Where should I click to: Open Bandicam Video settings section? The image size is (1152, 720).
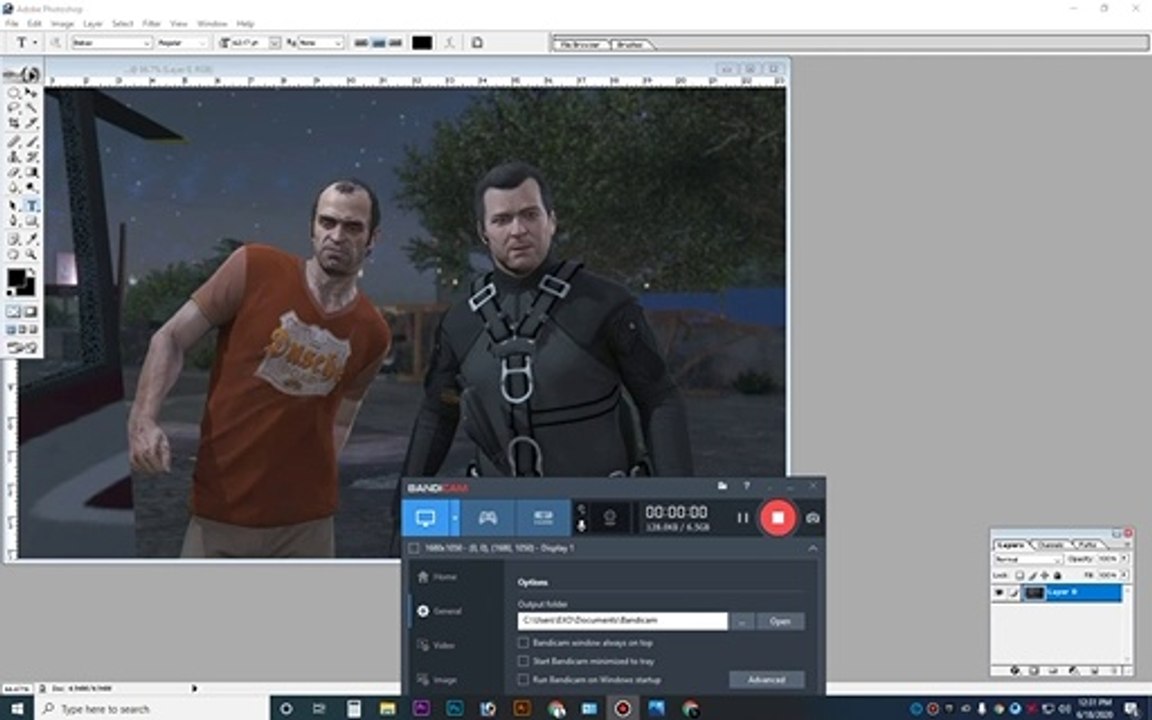tap(436, 645)
